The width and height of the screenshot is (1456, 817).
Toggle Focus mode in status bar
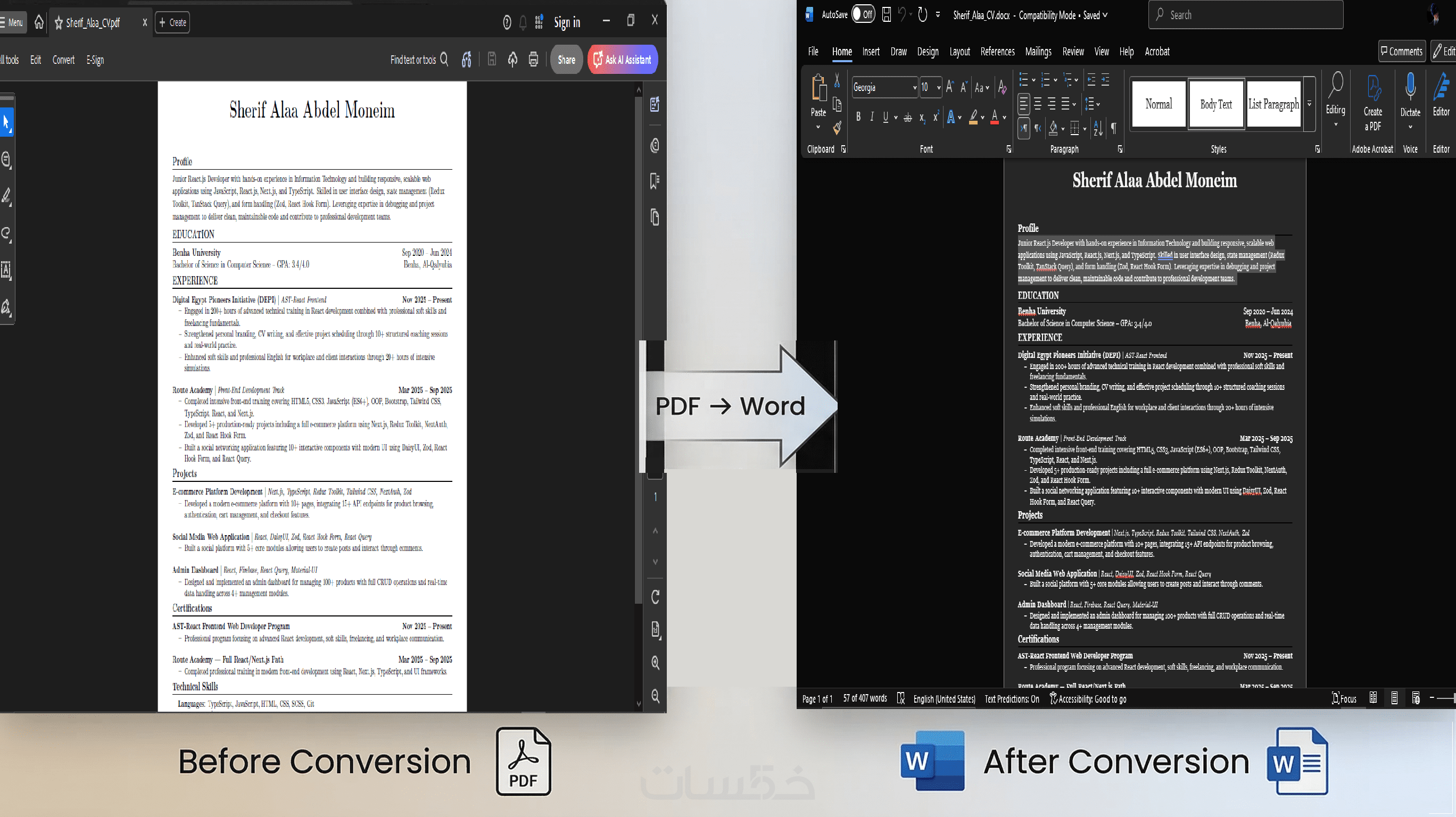1344,699
